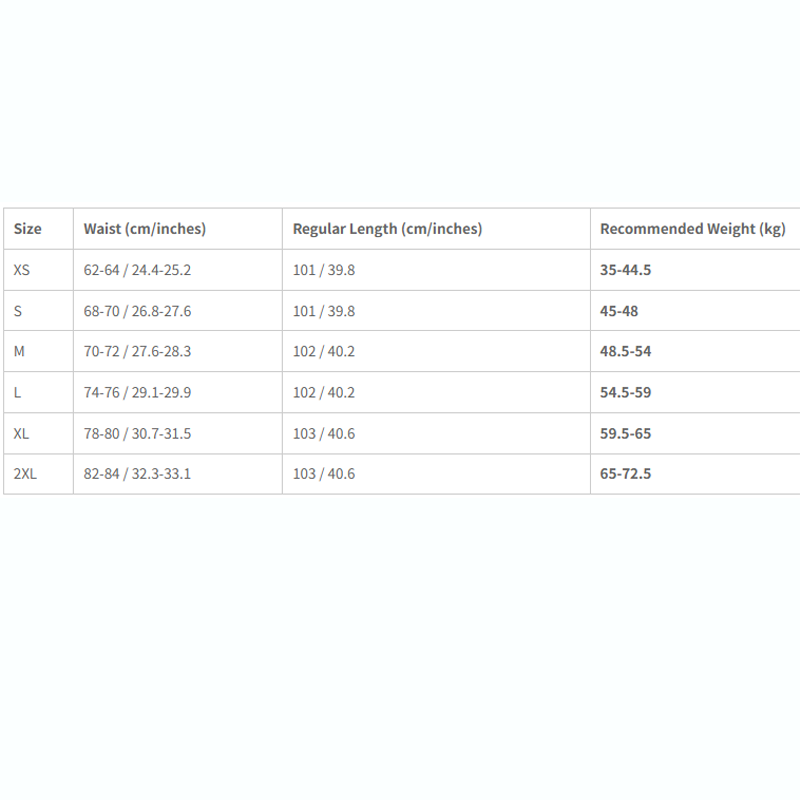This screenshot has height=800, width=800.
Task: Click waist value 78-80 / 30.7-31.5
Action: tap(137, 434)
